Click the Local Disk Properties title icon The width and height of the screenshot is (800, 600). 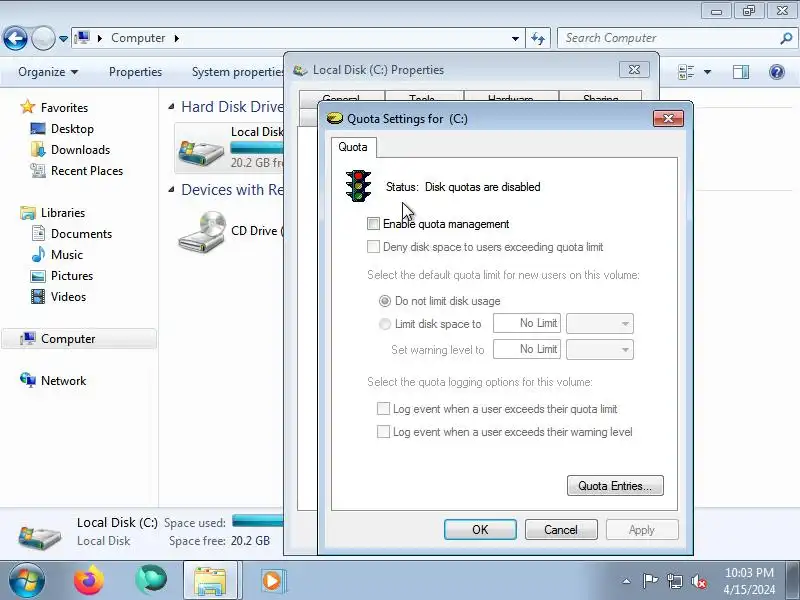(301, 70)
